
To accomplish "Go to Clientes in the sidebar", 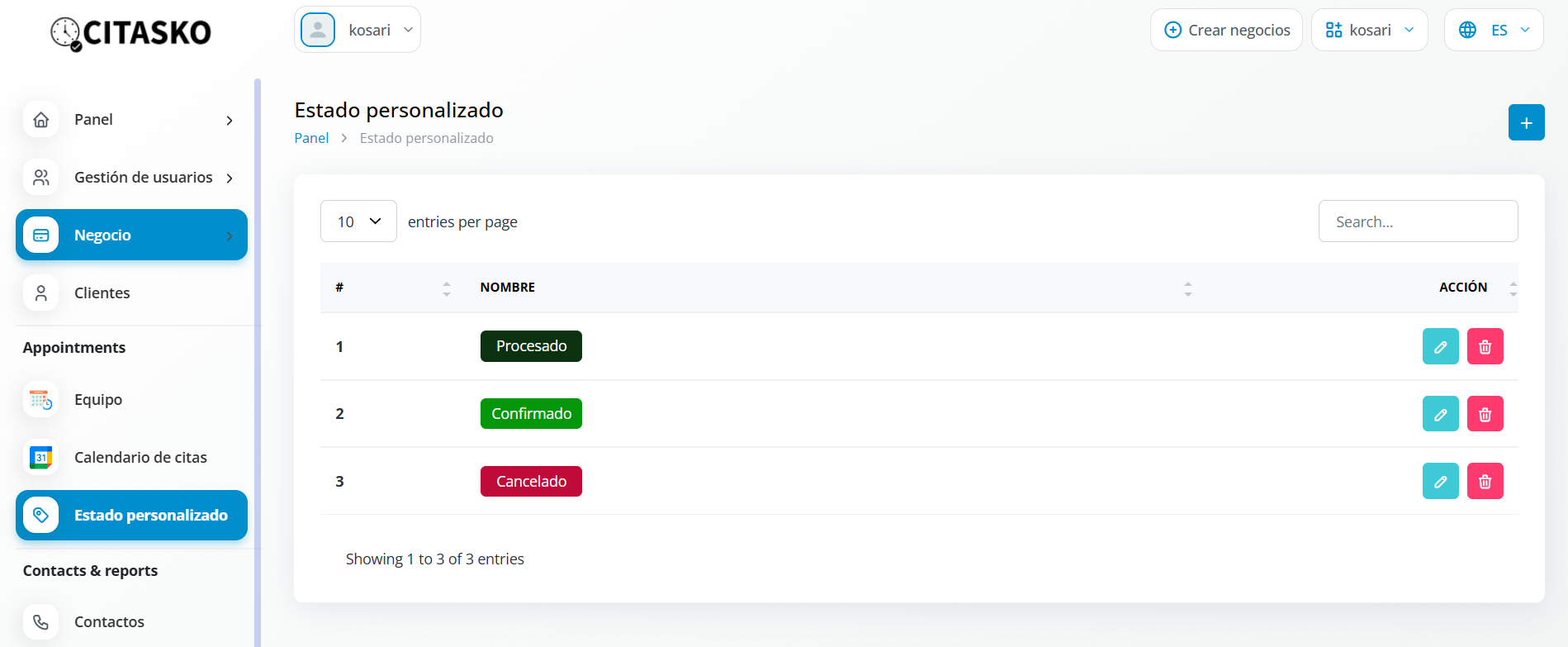I will click(x=102, y=293).
